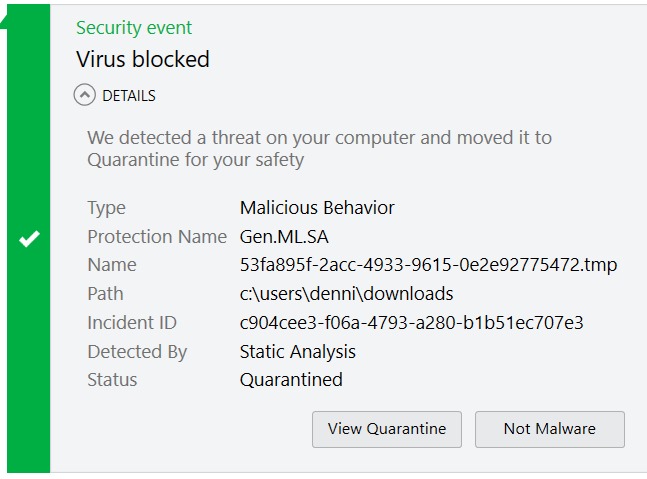Click the Quarantined status value
The height and width of the screenshot is (479, 647).
[x=291, y=380]
